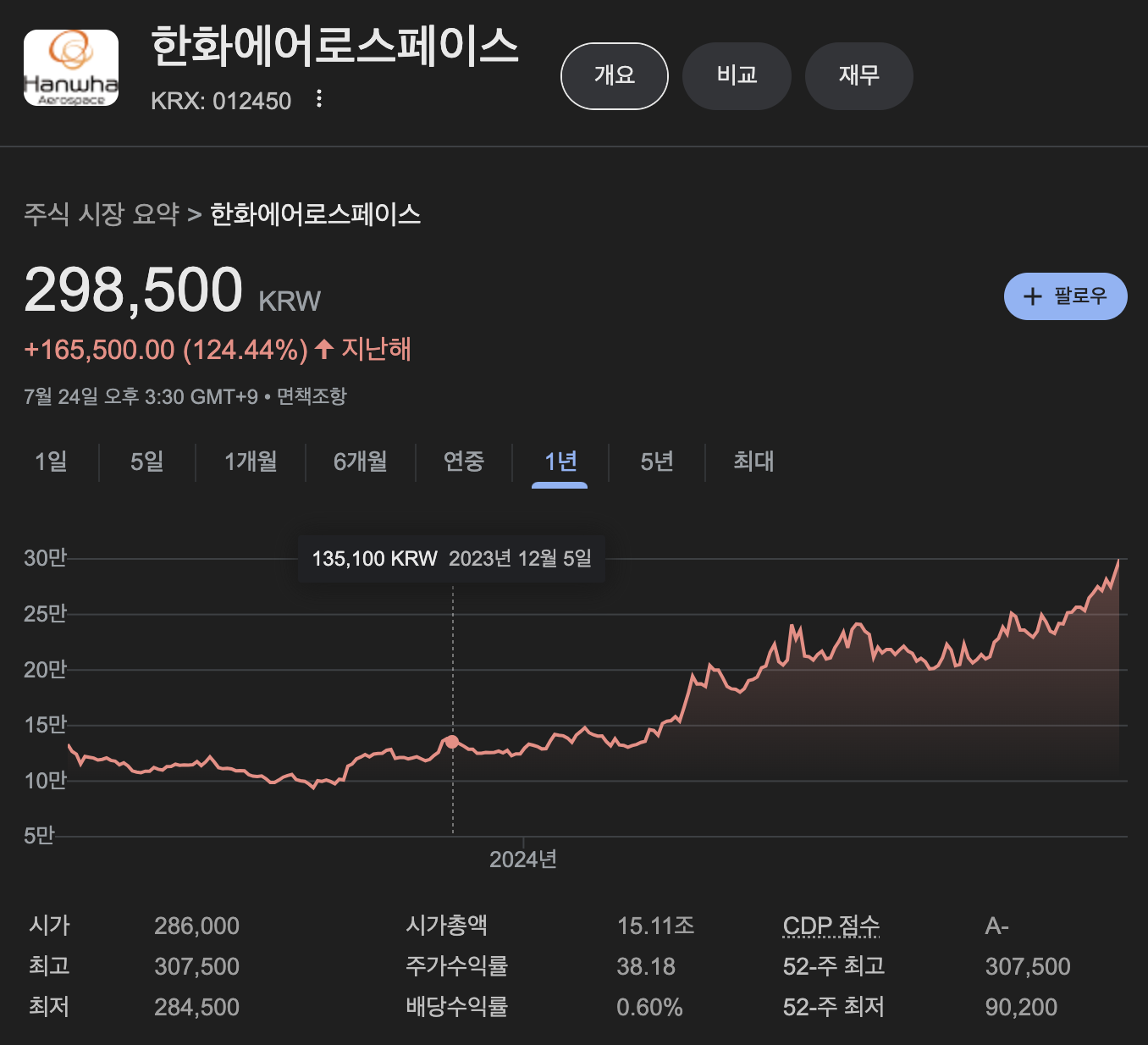Open the three-dot more options menu
1148x1045 pixels.
(319, 99)
